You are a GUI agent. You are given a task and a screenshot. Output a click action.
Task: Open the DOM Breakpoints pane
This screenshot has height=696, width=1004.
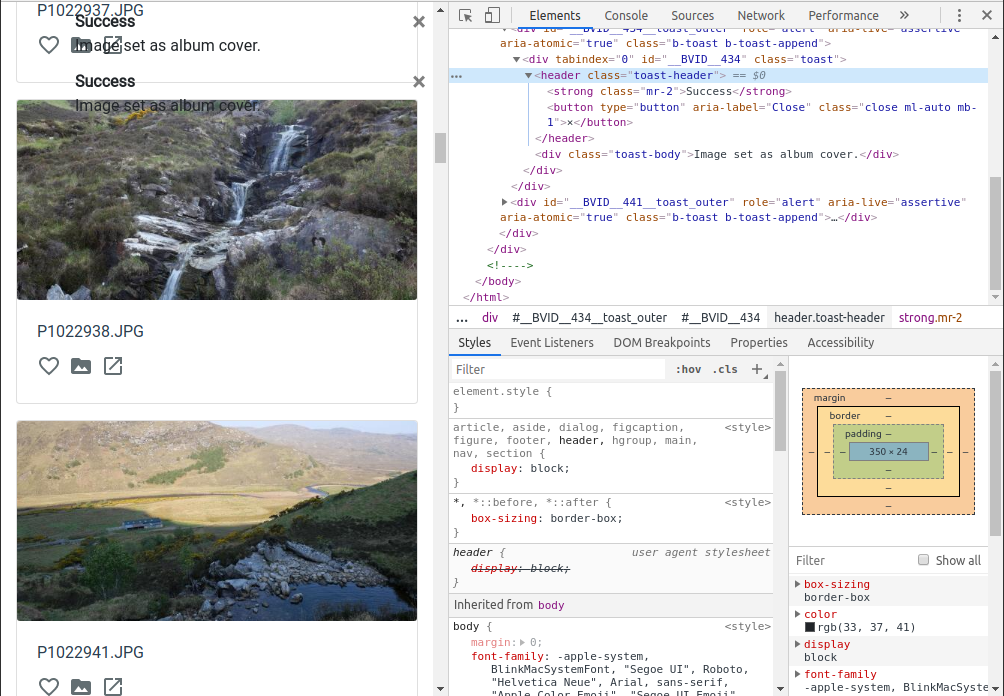pos(661,343)
